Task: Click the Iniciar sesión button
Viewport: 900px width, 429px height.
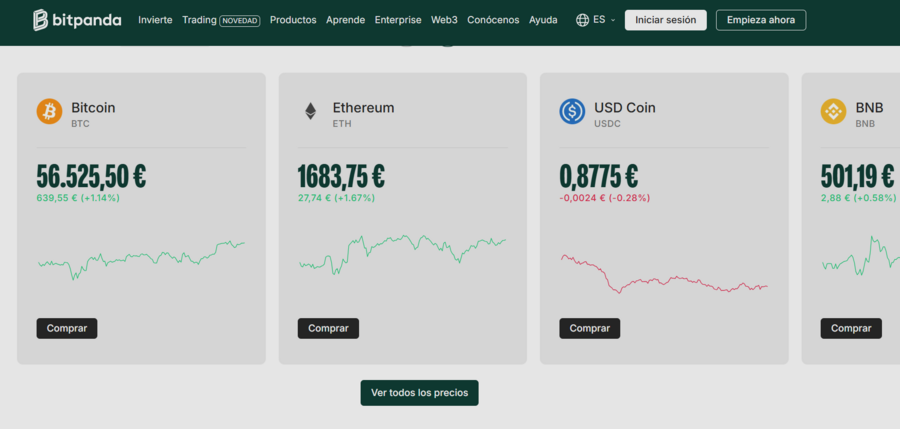Action: tap(666, 20)
